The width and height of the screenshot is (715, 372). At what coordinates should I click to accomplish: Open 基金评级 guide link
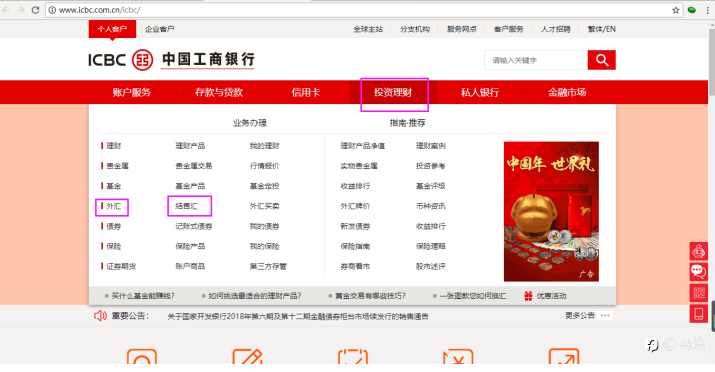pos(430,186)
